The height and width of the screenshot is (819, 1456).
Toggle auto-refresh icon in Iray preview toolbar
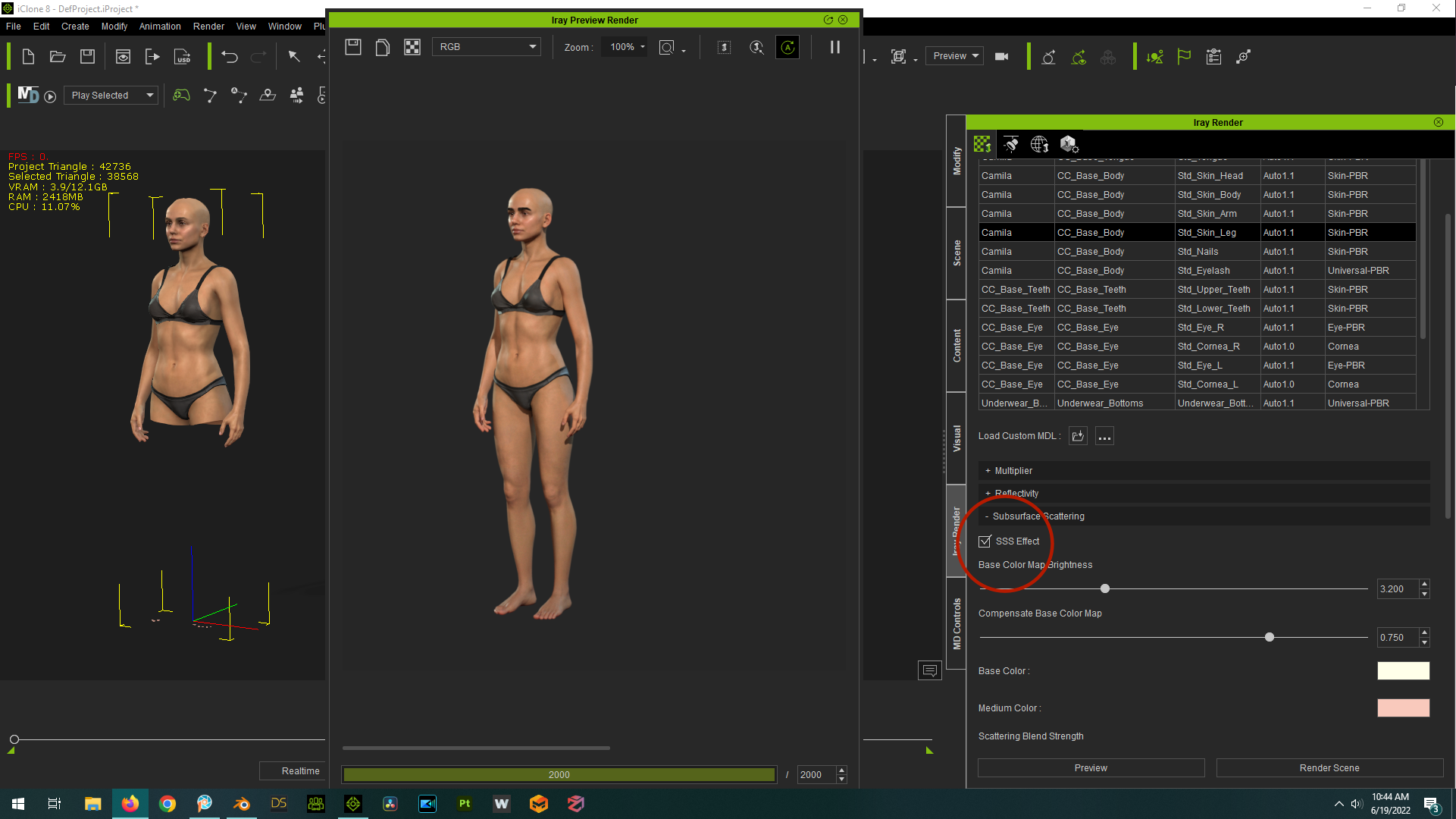click(787, 47)
